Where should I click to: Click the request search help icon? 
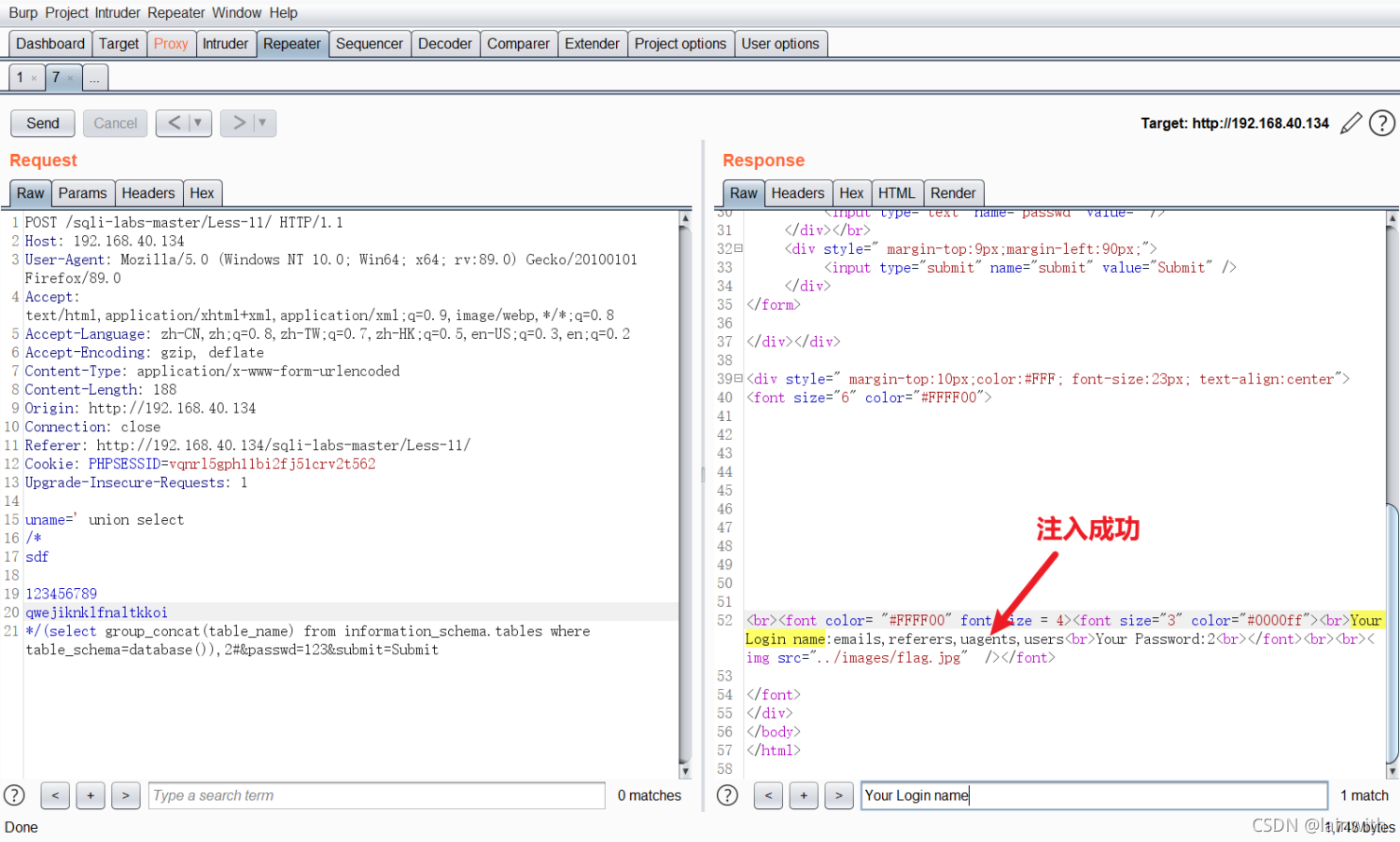coord(15,795)
